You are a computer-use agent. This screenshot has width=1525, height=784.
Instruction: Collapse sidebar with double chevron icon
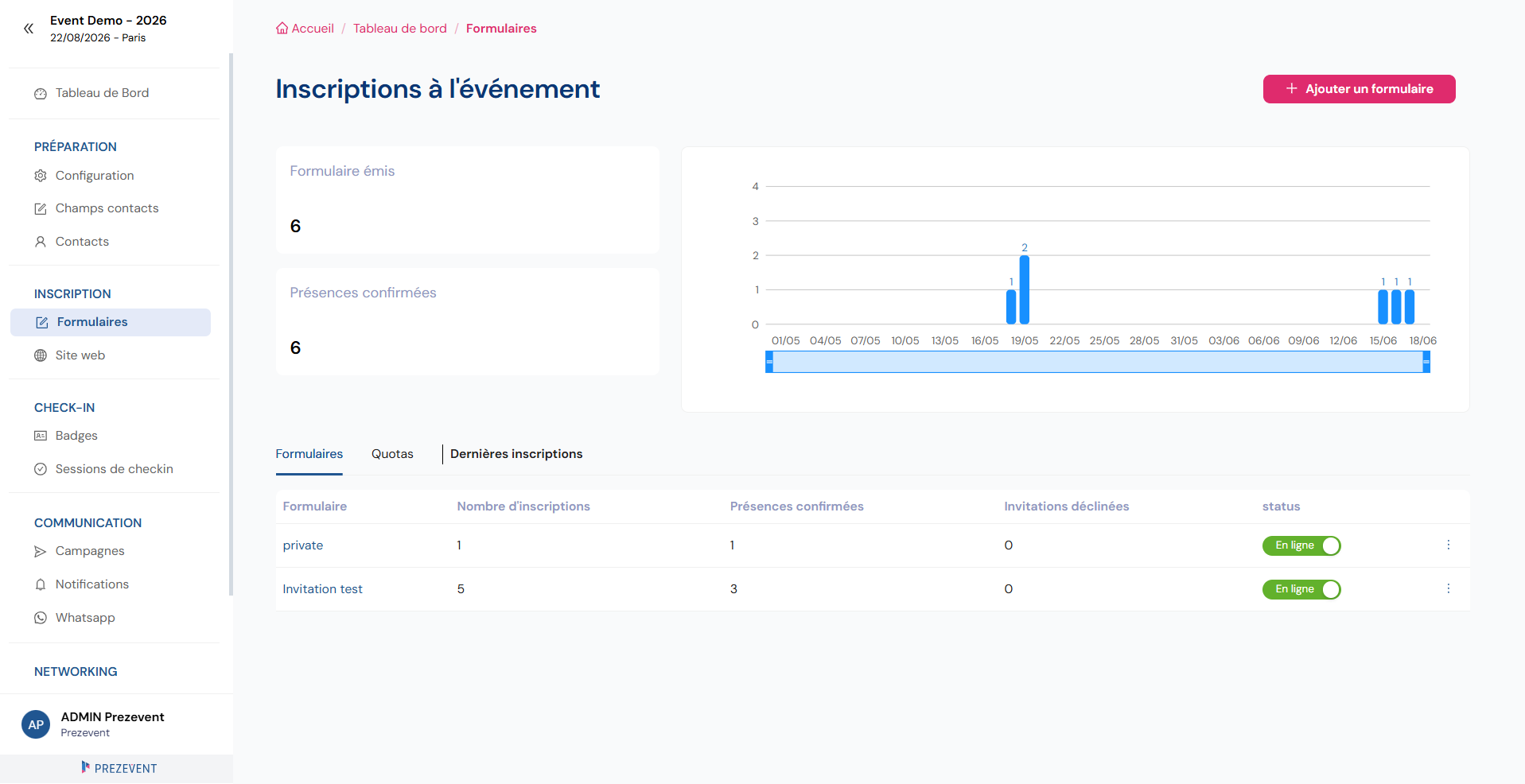coord(29,29)
